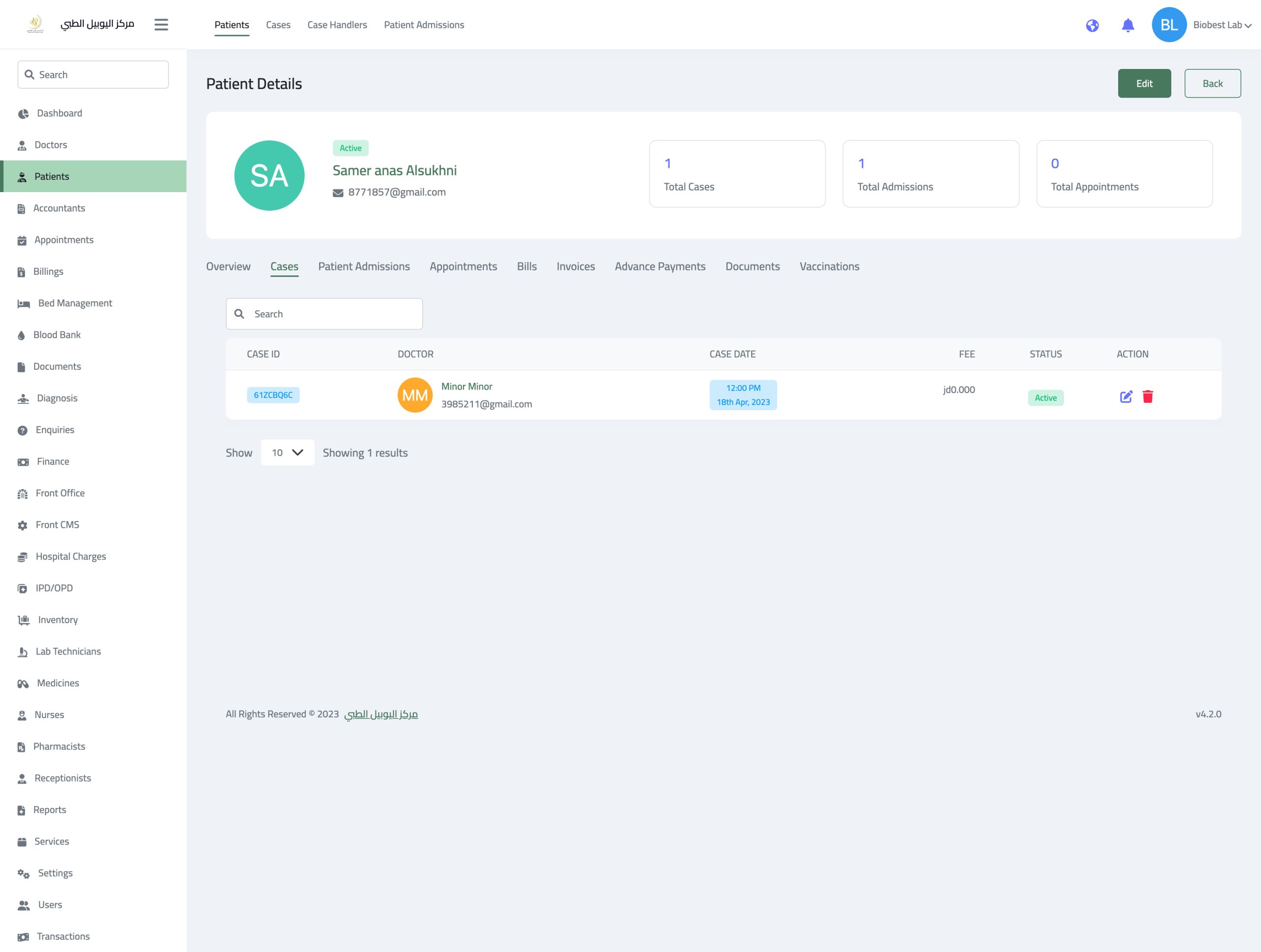Open Hospital Charges section
This screenshot has height=952, width=1261.
click(93, 556)
